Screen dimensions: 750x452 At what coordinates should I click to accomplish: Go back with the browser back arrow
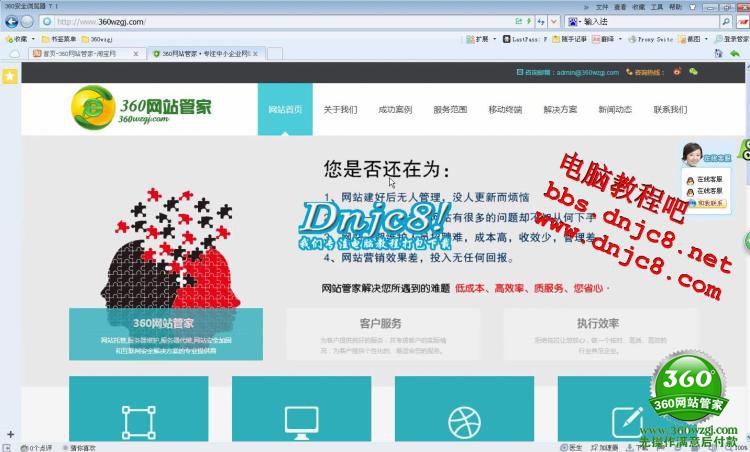(x=11, y=22)
